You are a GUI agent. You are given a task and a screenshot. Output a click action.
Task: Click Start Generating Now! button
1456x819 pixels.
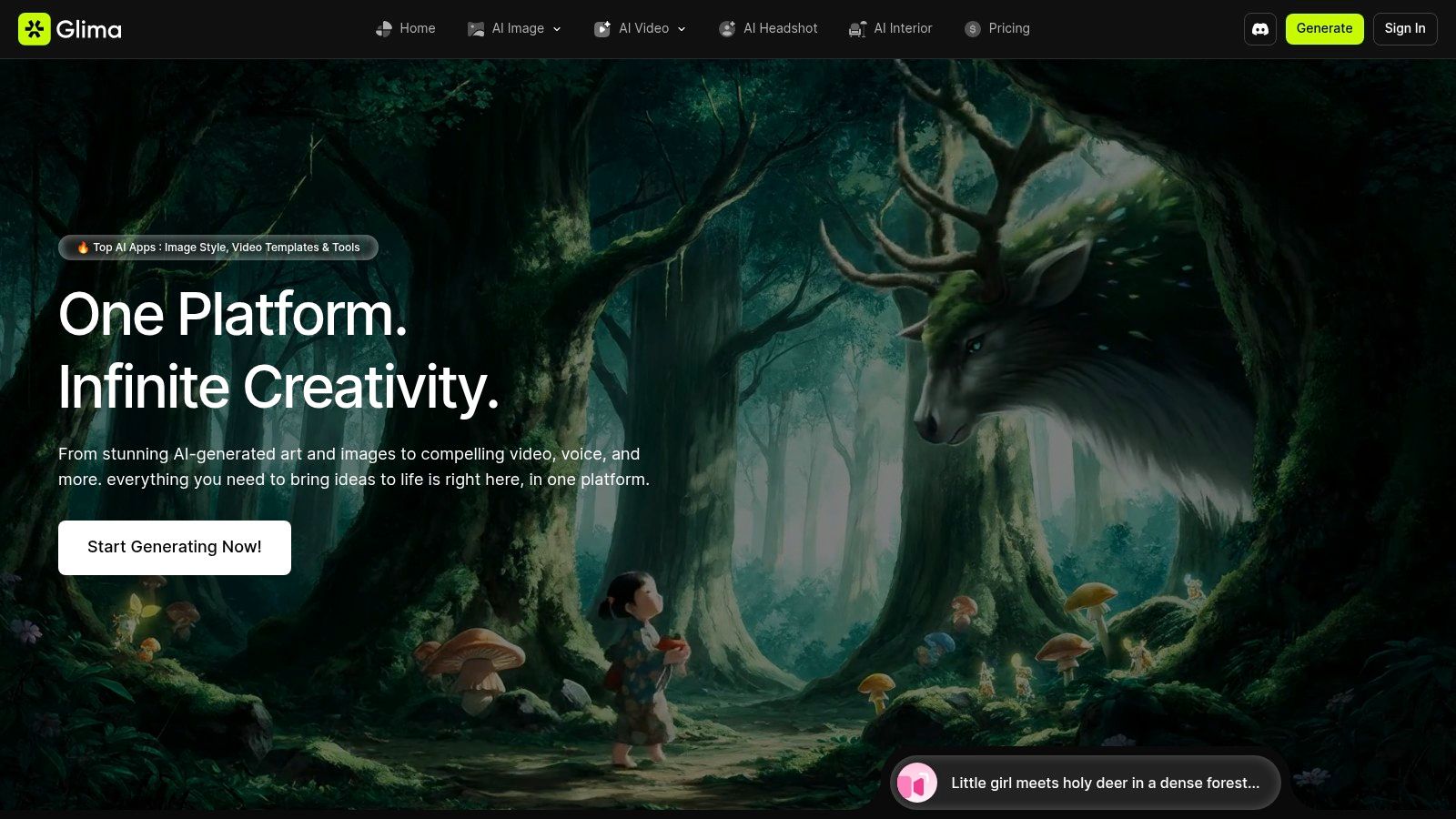[x=175, y=548]
